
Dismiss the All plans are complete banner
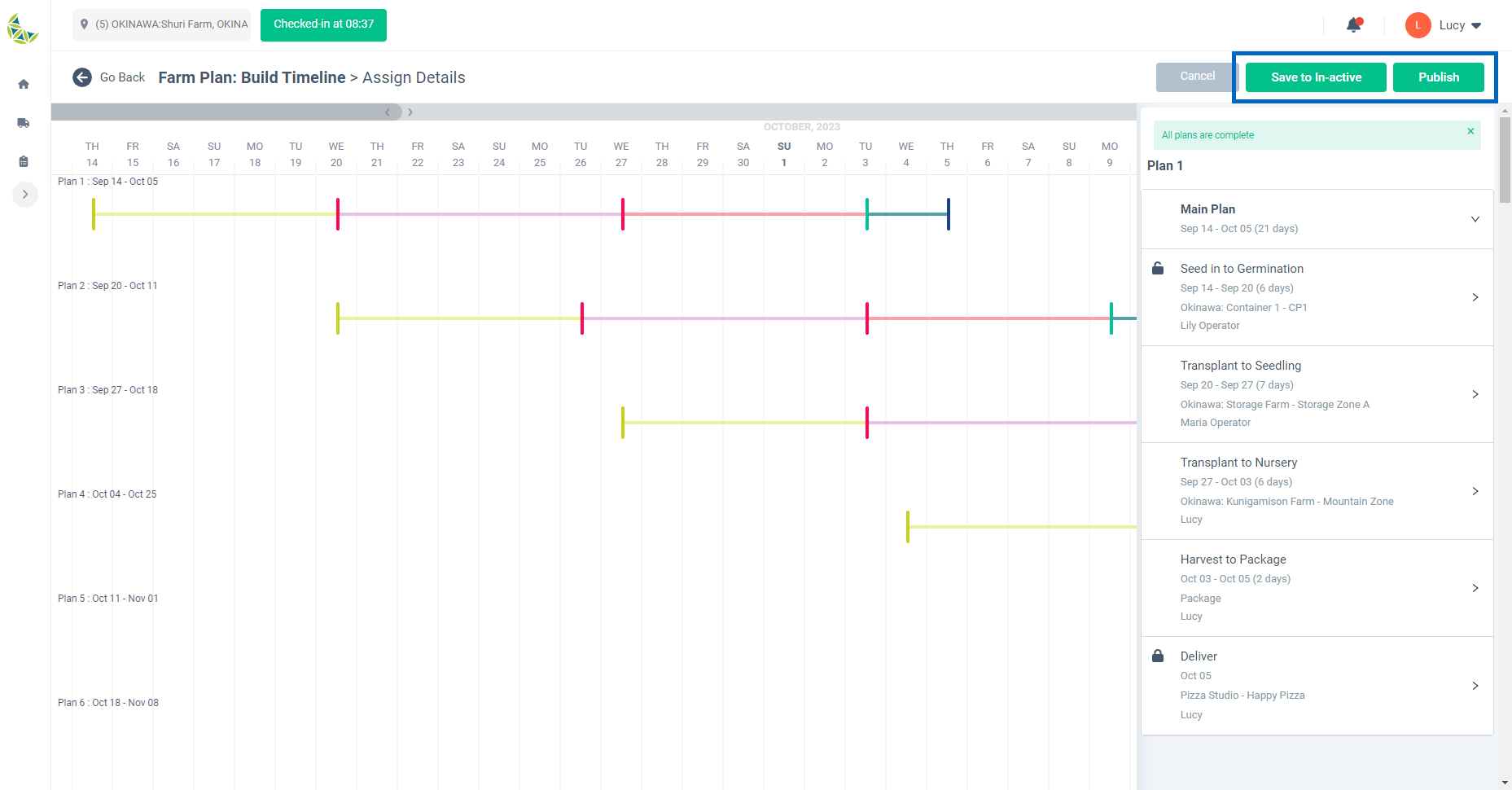(x=1470, y=131)
